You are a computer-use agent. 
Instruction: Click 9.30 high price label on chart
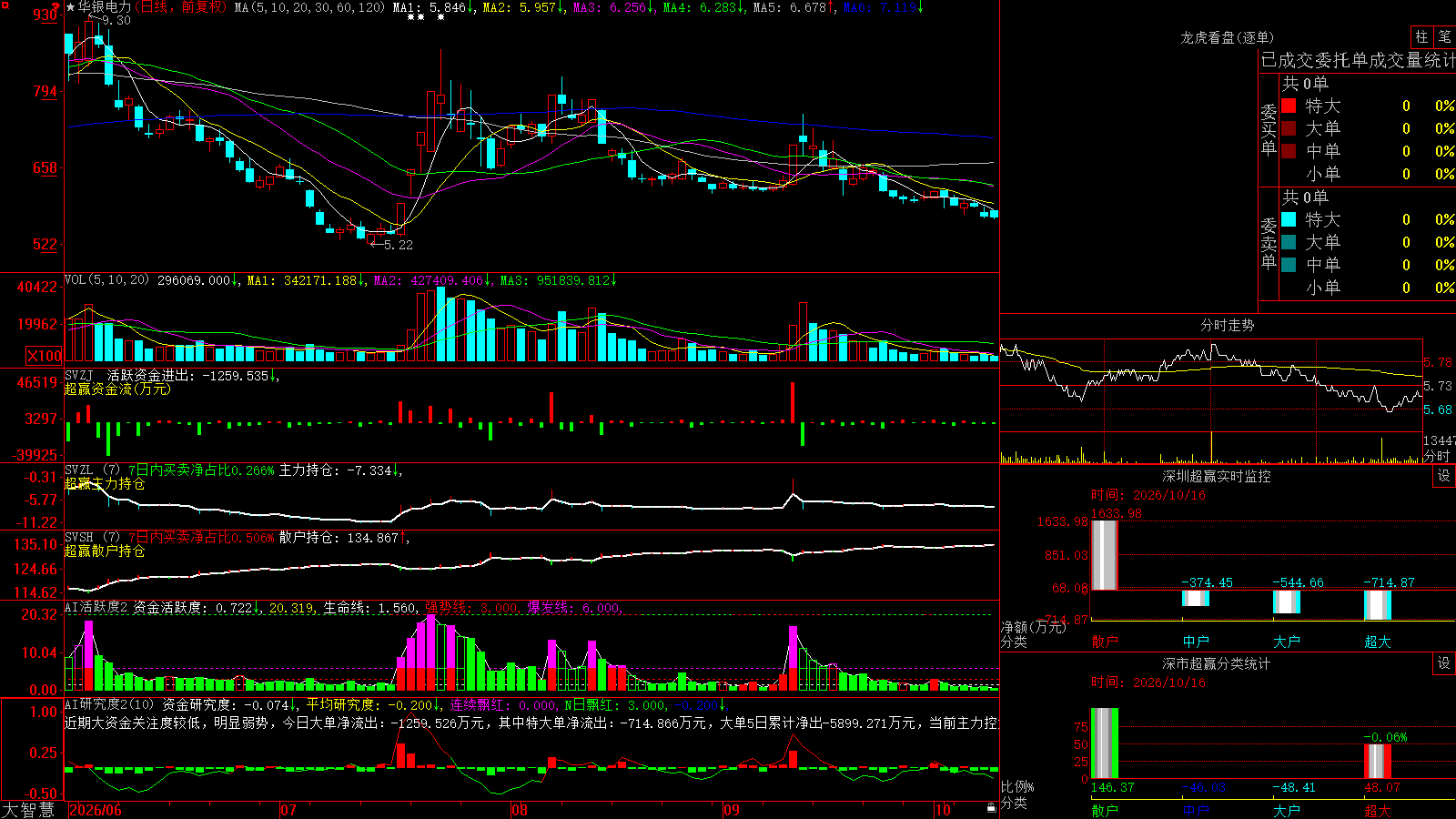[x=116, y=20]
